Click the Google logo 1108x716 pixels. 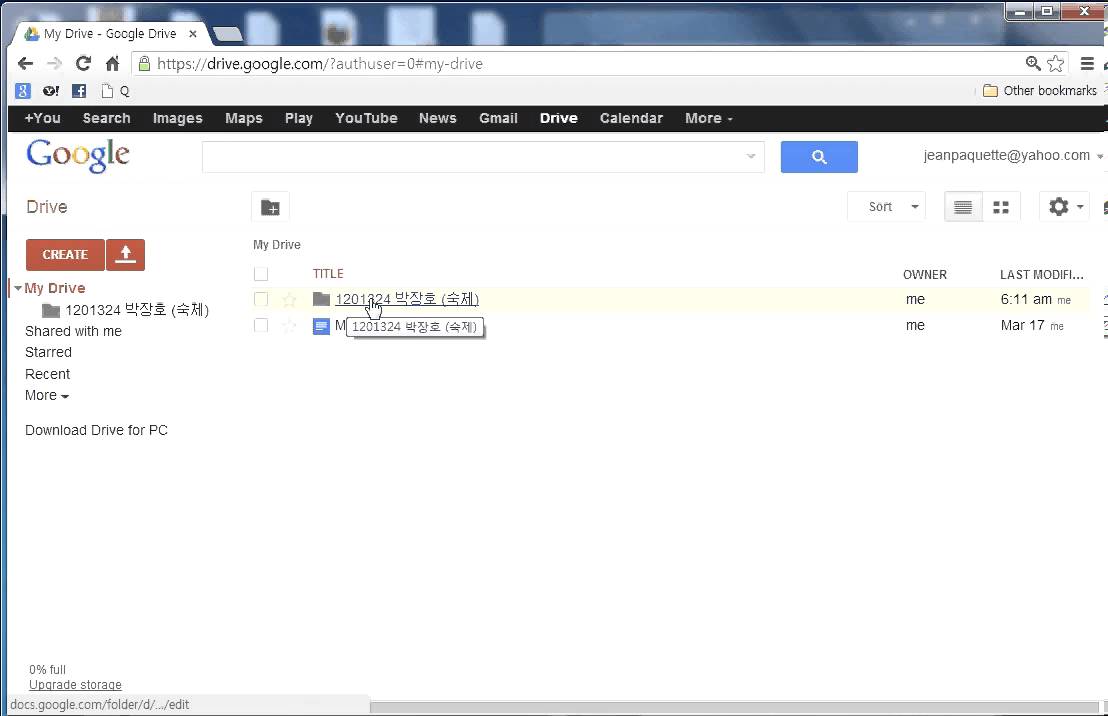click(x=78, y=155)
